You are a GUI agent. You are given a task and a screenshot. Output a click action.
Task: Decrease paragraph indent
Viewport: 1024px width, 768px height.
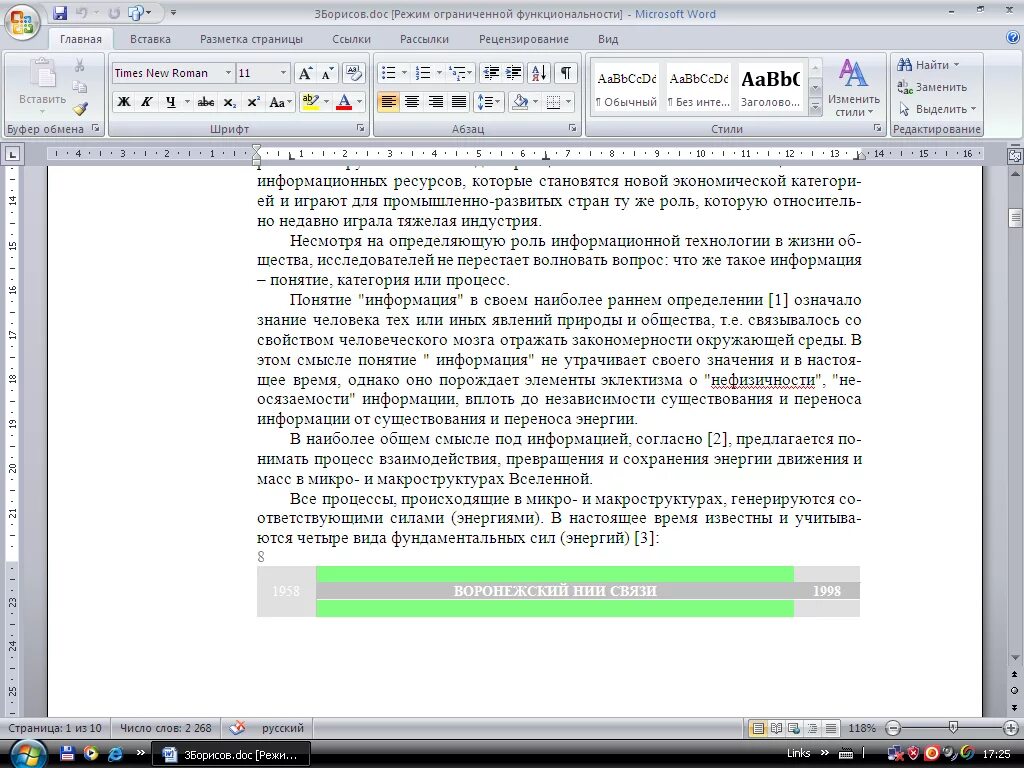click(490, 73)
